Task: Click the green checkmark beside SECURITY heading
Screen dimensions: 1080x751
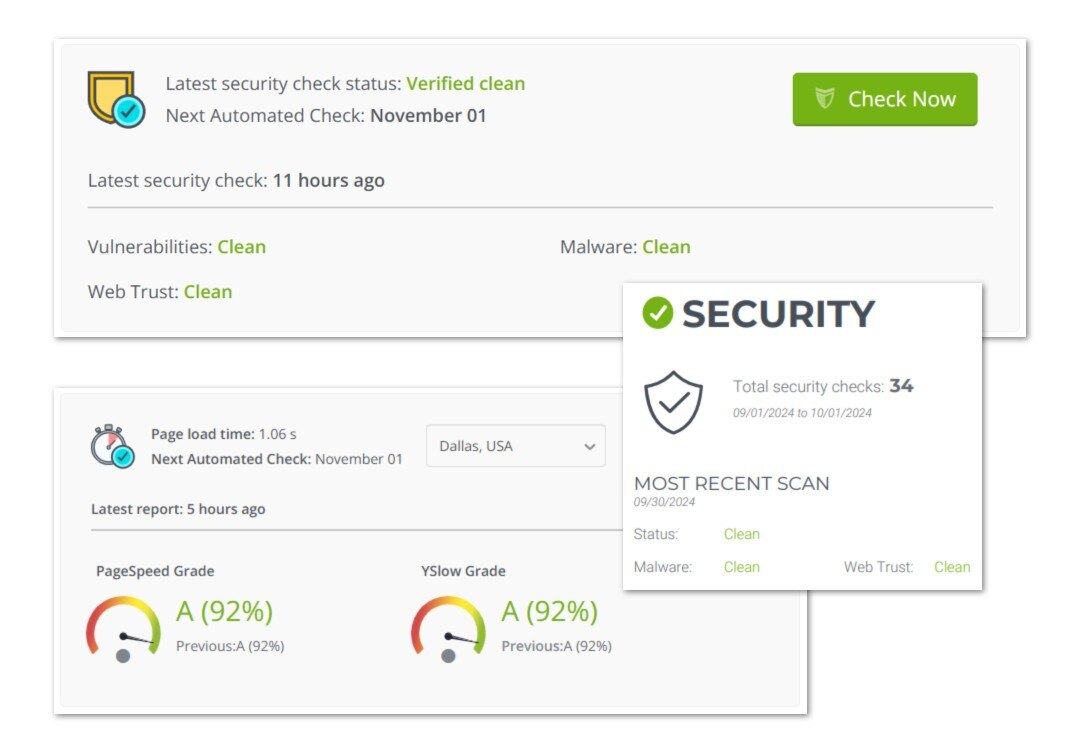Action: 657,313
